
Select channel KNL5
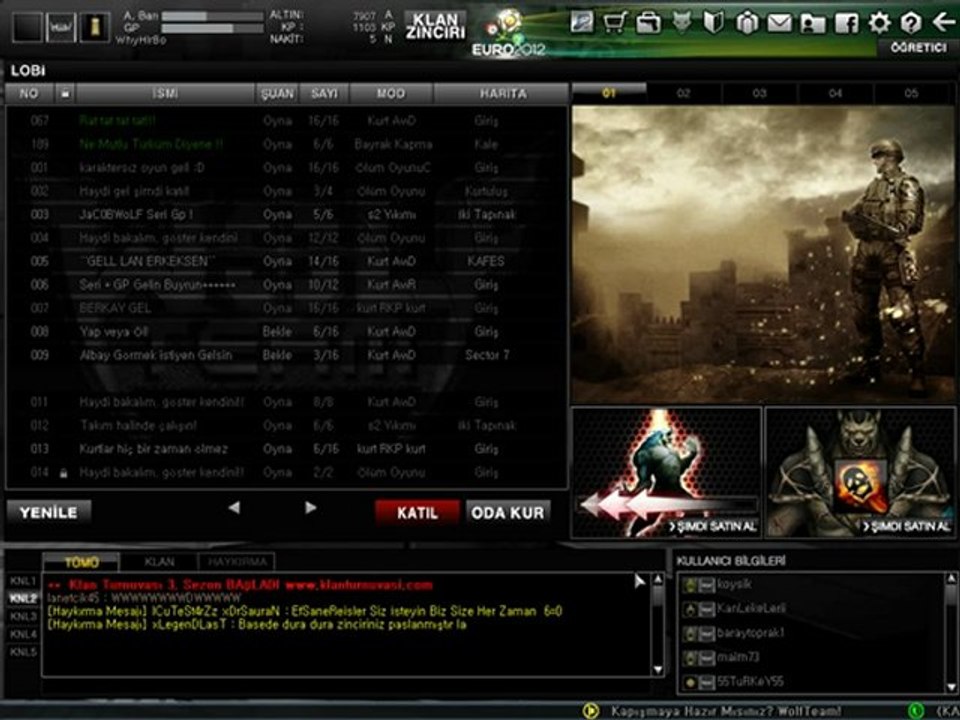click(x=23, y=652)
